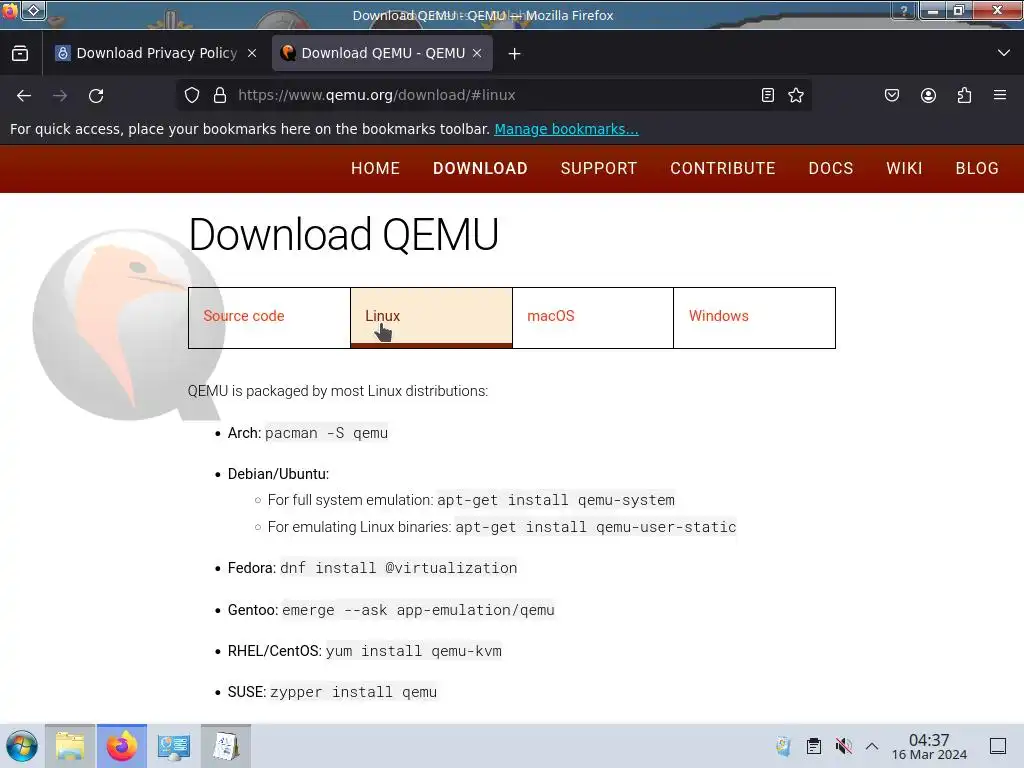Expand hidden system tray icons arrow
Image resolution: width=1024 pixels, height=768 pixels.
[x=872, y=746]
